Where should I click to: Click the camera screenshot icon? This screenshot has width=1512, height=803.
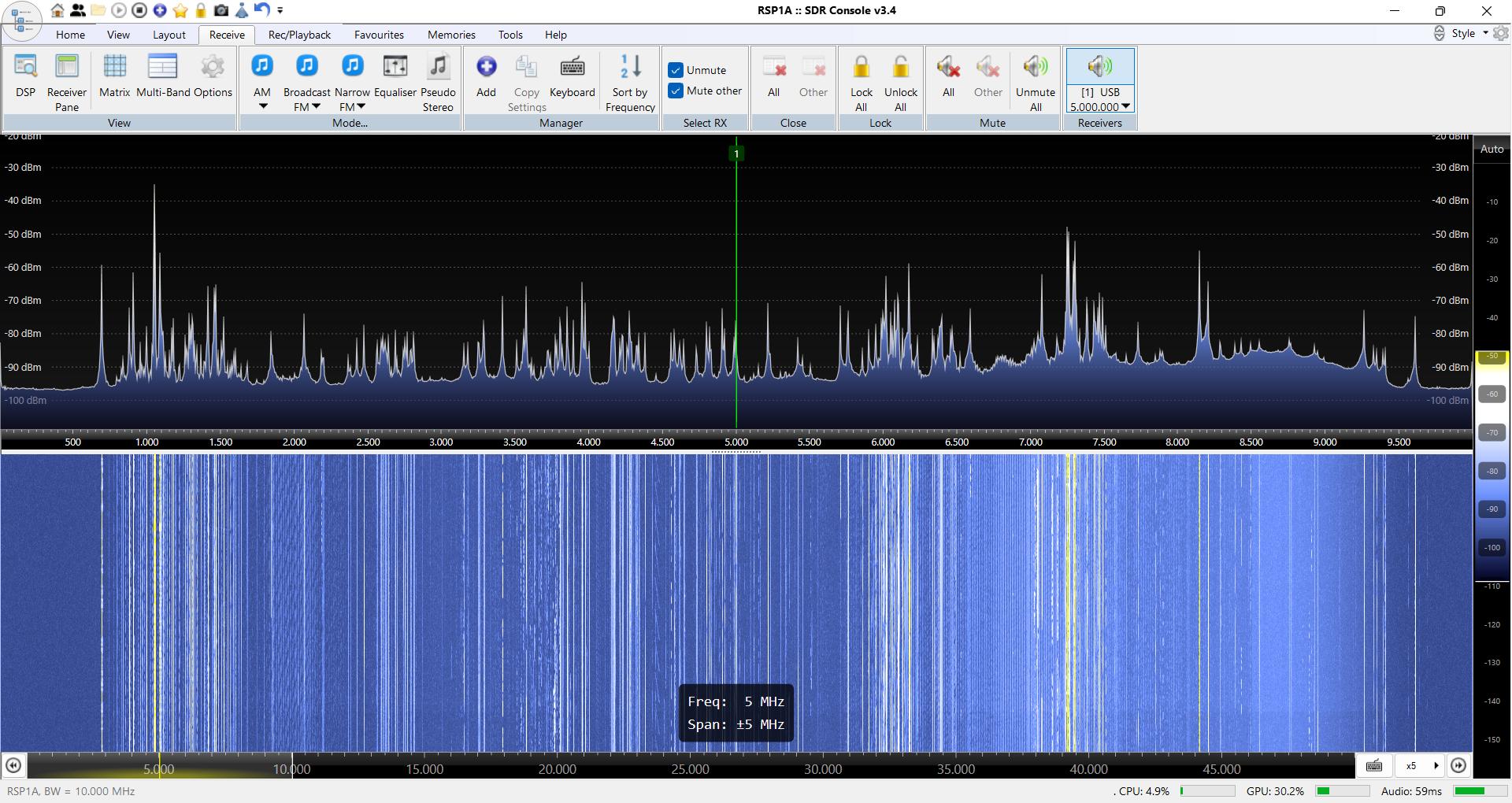pyautogui.click(x=221, y=10)
